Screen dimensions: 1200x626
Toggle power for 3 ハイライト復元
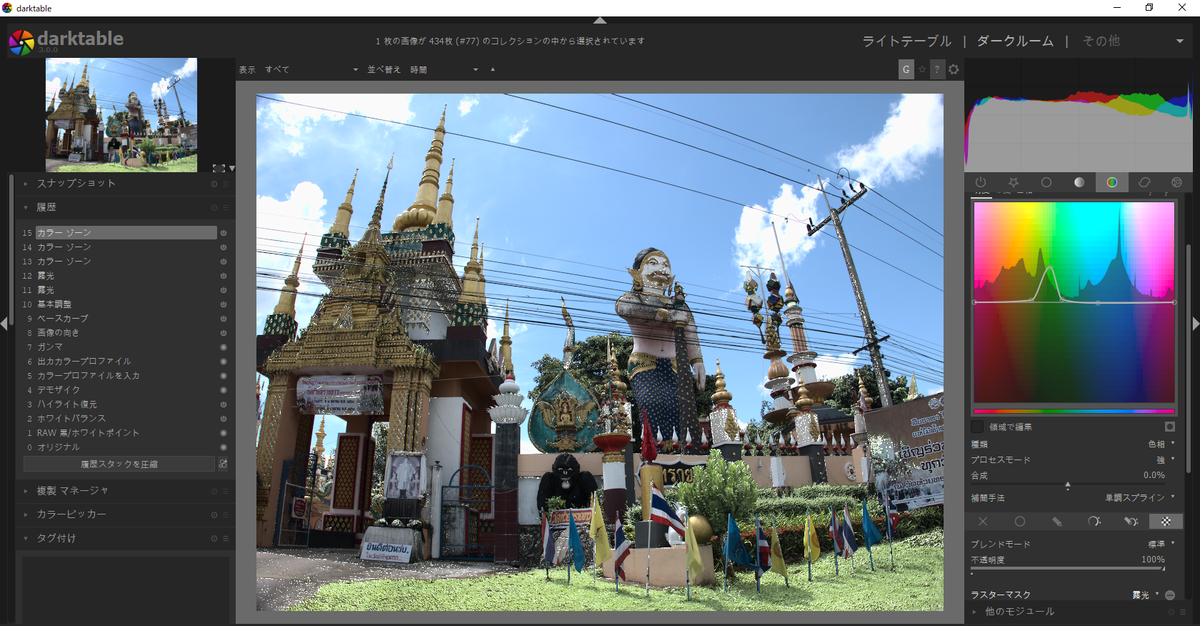click(x=223, y=404)
